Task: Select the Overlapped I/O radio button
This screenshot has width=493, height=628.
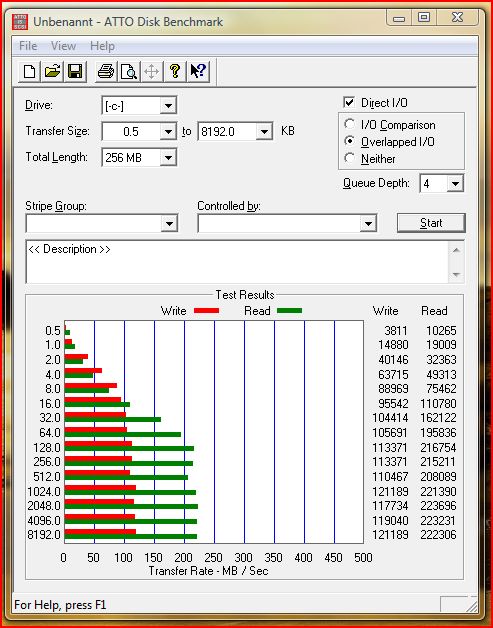Action: 350,141
